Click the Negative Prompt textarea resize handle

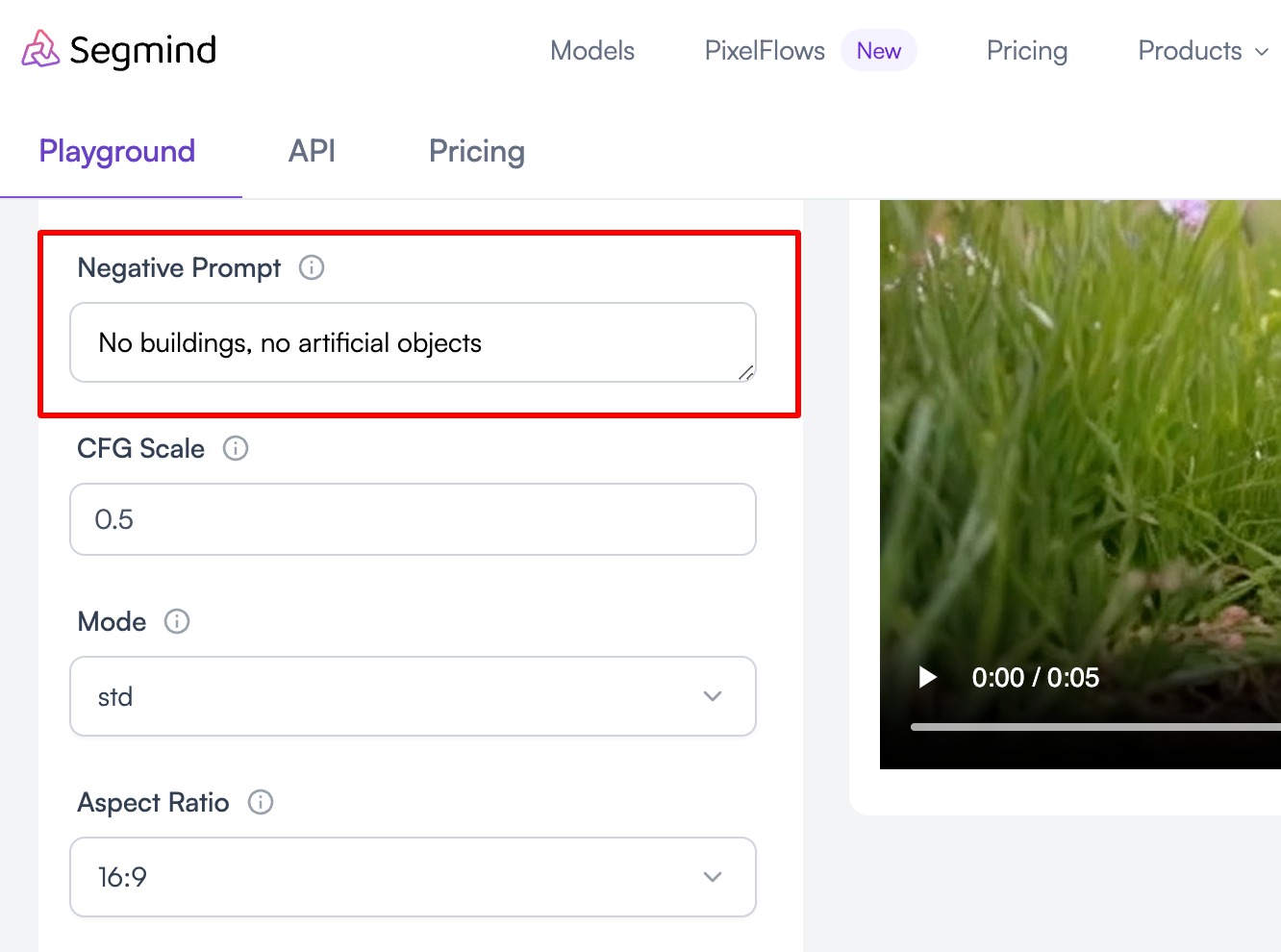pyautogui.click(x=746, y=372)
